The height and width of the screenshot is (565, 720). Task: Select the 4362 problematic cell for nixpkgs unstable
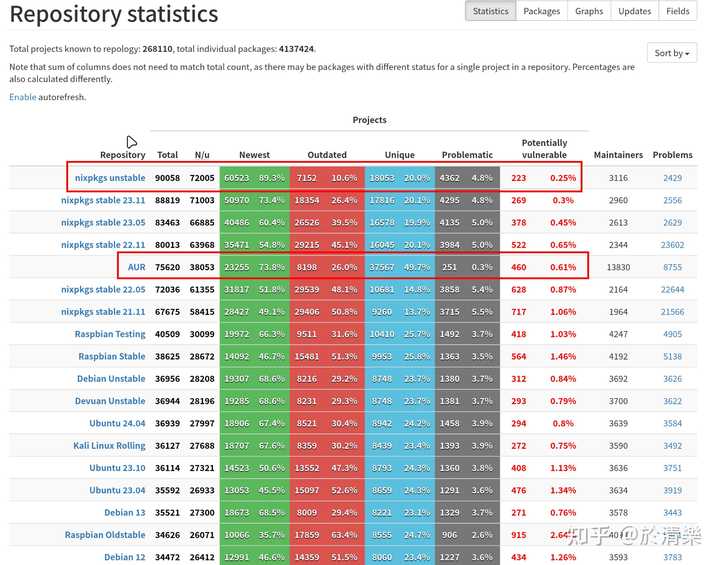pos(449,178)
